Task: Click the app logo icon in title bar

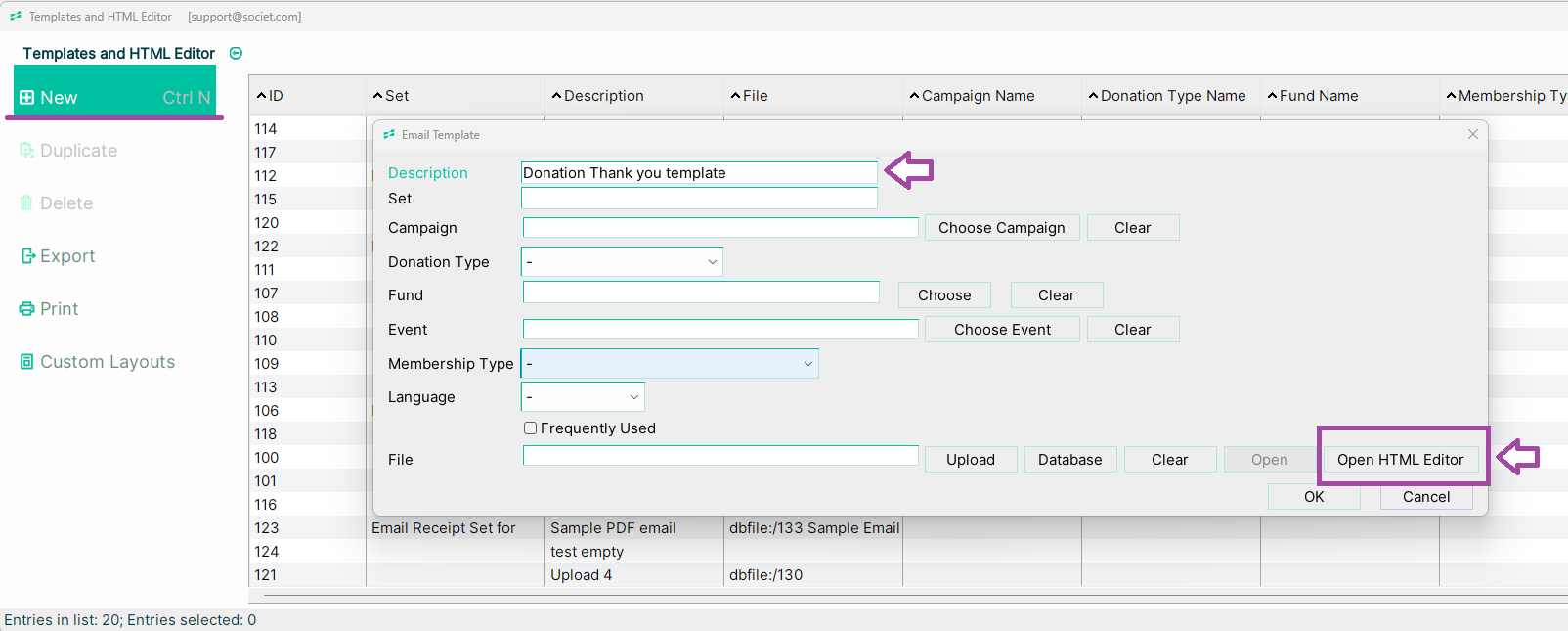Action: (x=16, y=17)
